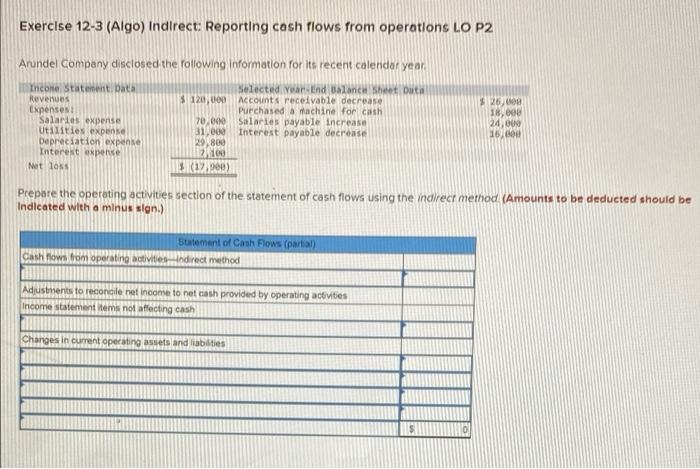Click the salaries expense value '70,000'

pyautogui.click(x=210, y=121)
